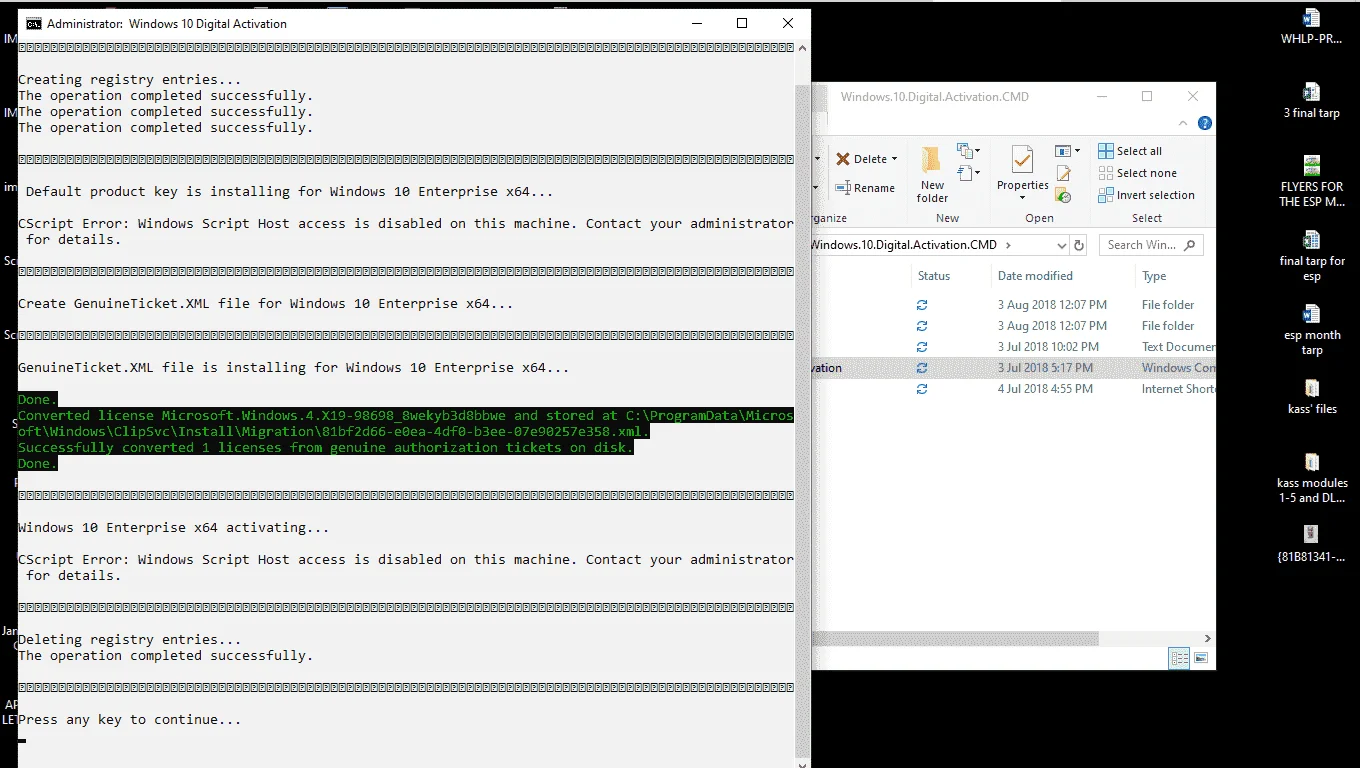The image size is (1360, 768).
Task: Click date 4 Jul 2018 4:55 PM
Action: (x=1045, y=389)
